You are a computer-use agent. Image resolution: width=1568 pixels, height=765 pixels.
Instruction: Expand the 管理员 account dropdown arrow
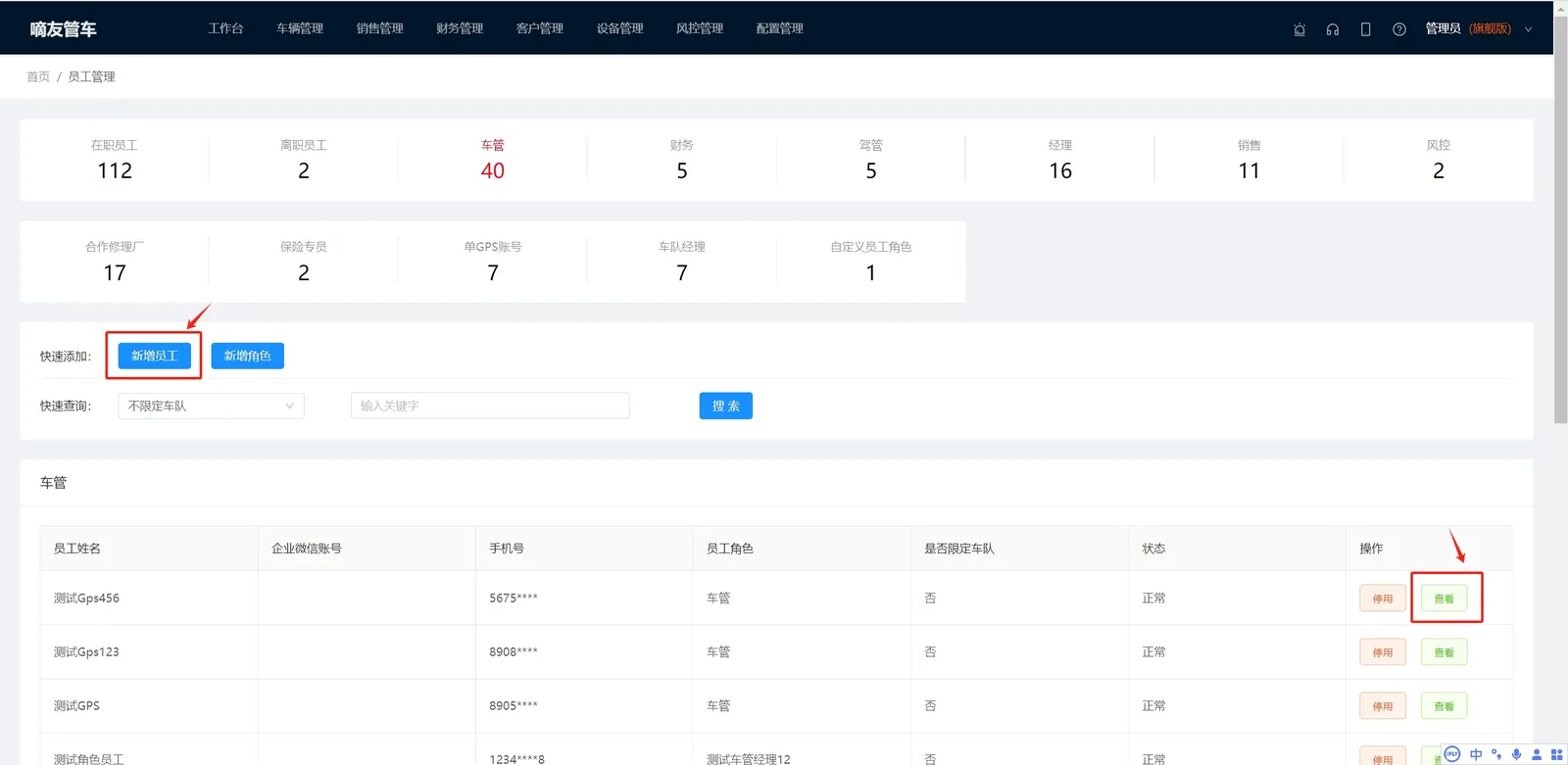(x=1528, y=29)
